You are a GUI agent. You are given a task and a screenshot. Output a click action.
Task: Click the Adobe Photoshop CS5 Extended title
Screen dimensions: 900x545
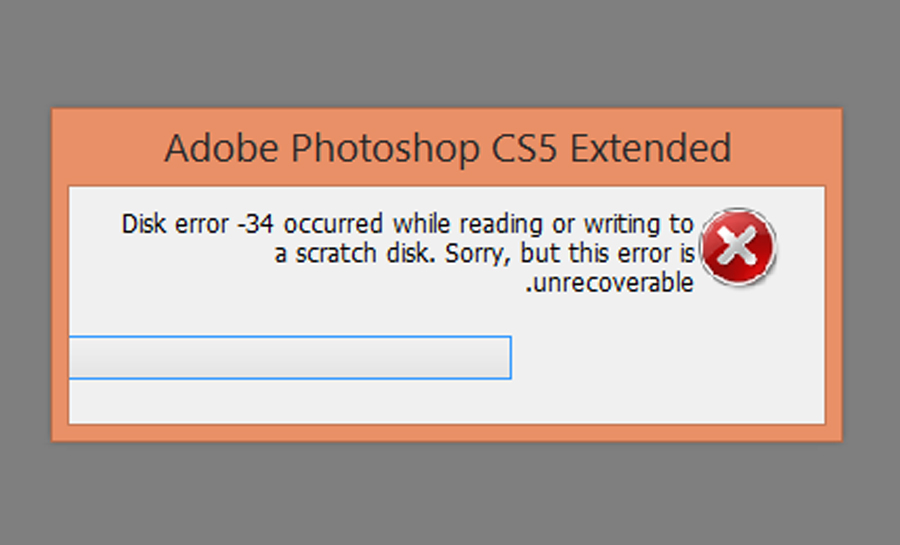pos(447,149)
